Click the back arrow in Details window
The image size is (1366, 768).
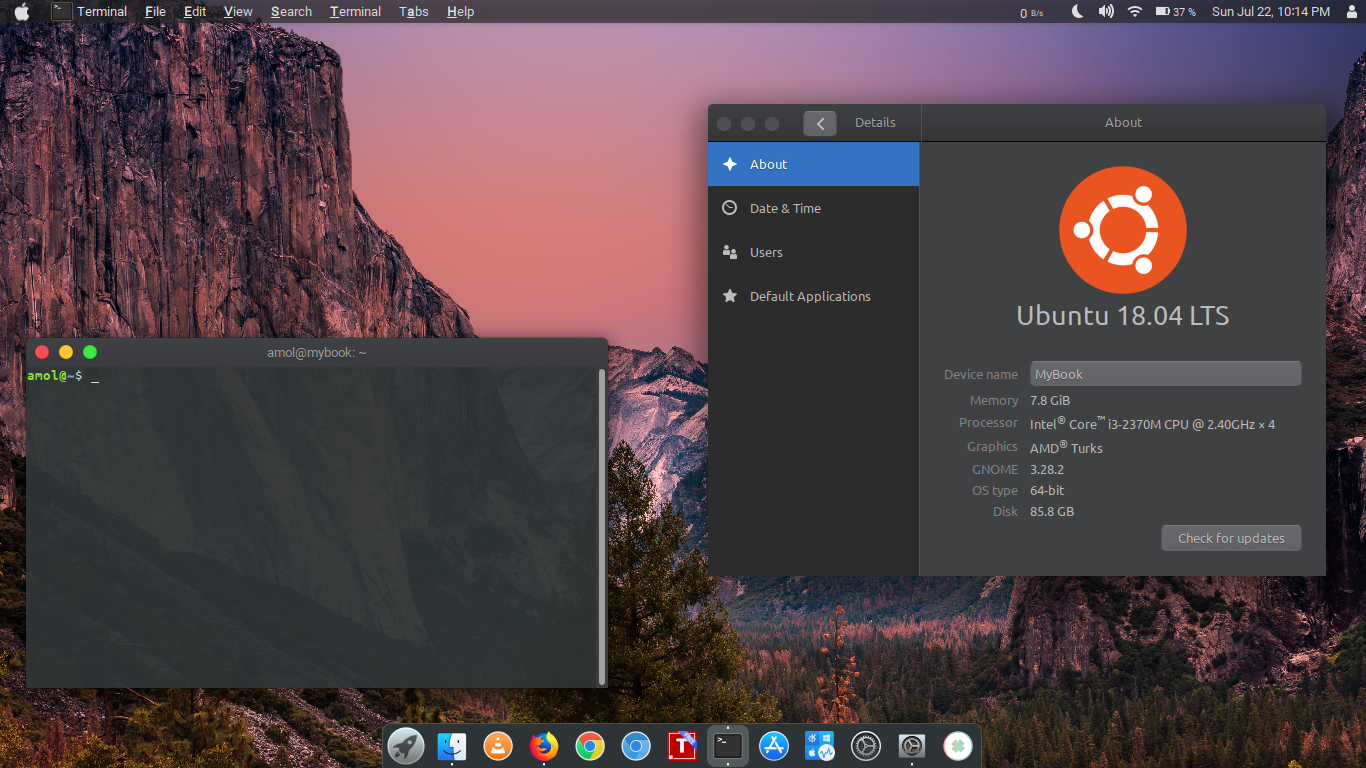pyautogui.click(x=820, y=123)
